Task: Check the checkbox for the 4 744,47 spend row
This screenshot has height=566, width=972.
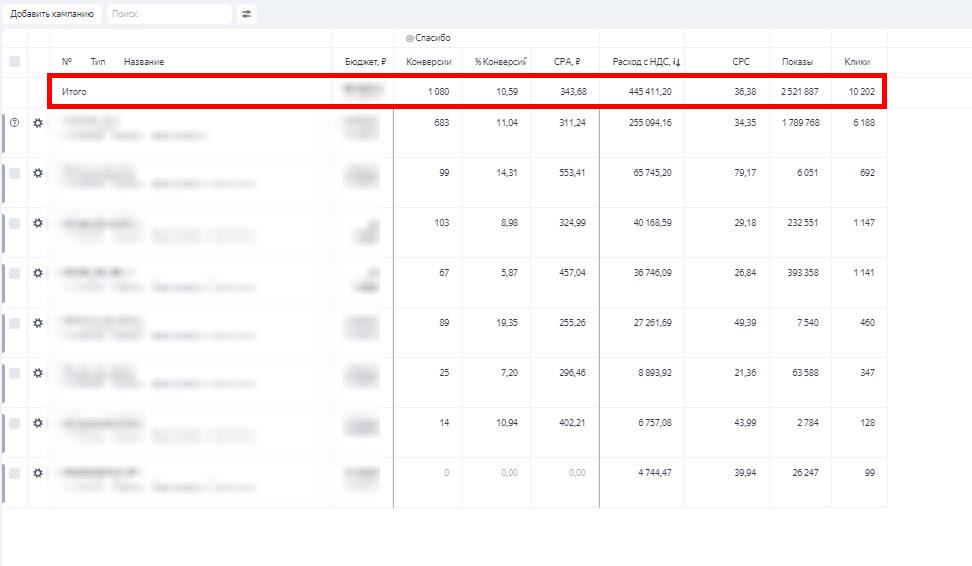Action: 14,474
